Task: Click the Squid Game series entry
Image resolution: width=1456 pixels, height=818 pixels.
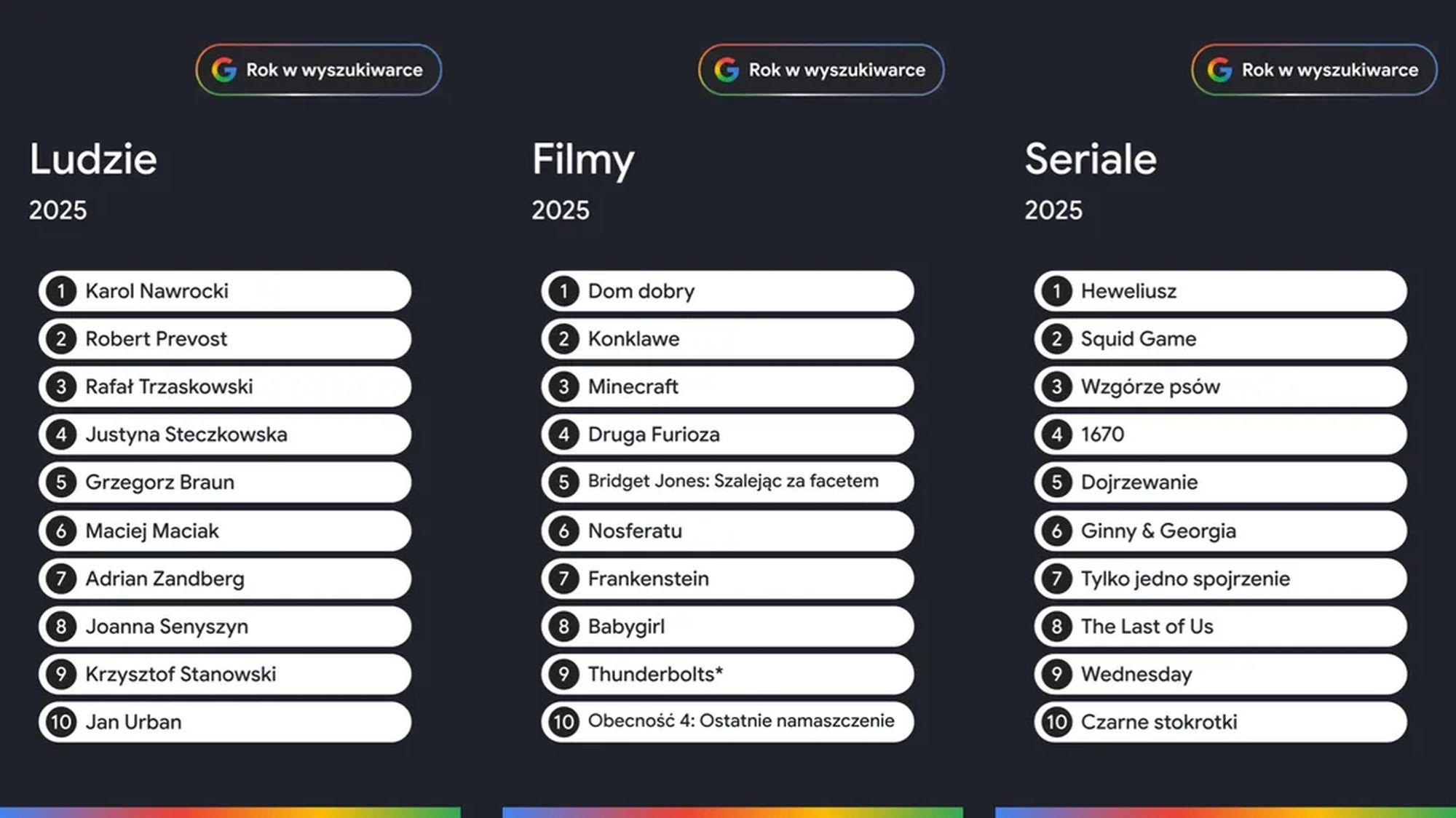Action: click(x=1220, y=339)
